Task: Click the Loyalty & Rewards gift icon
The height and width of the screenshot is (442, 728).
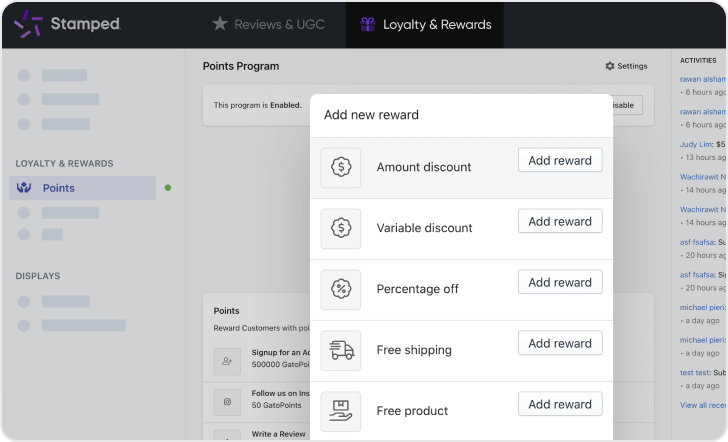Action: [x=368, y=24]
